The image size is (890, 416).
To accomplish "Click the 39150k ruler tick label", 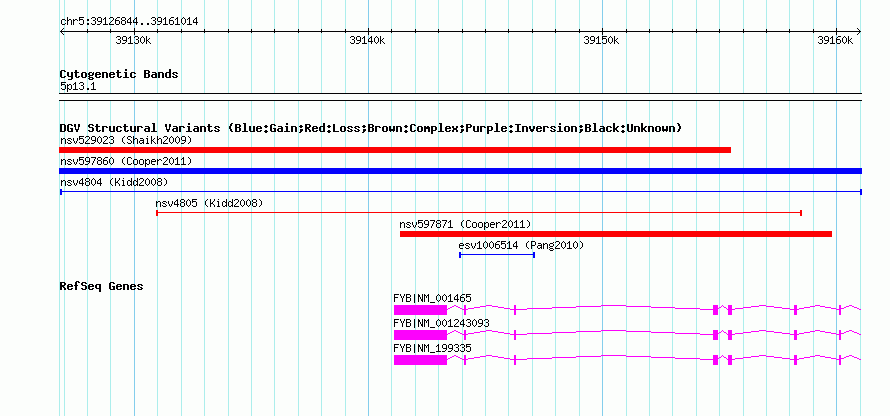I will coord(601,40).
